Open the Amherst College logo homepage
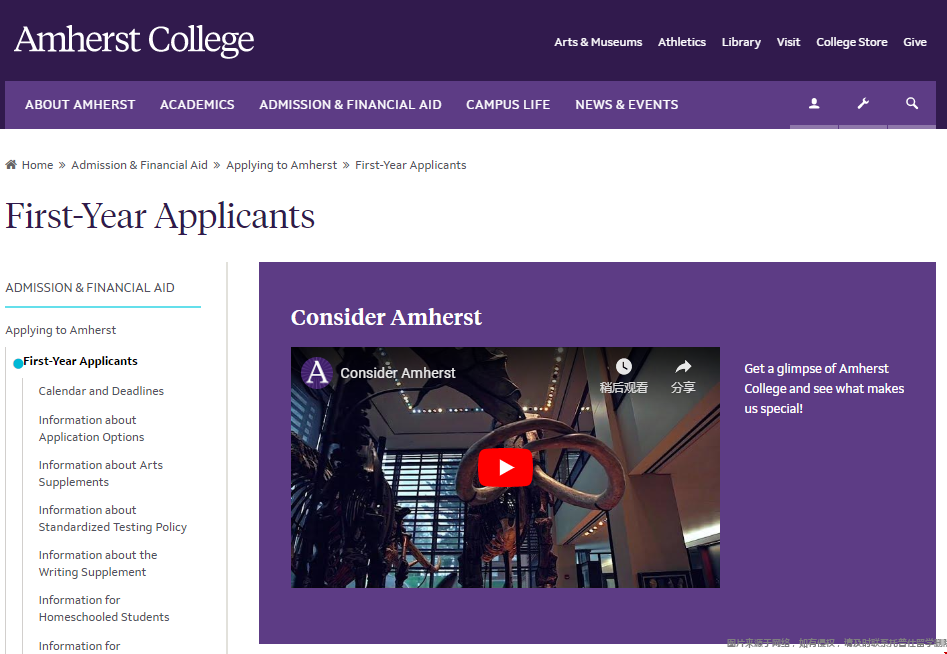This screenshot has width=947, height=654. pyautogui.click(x=134, y=40)
